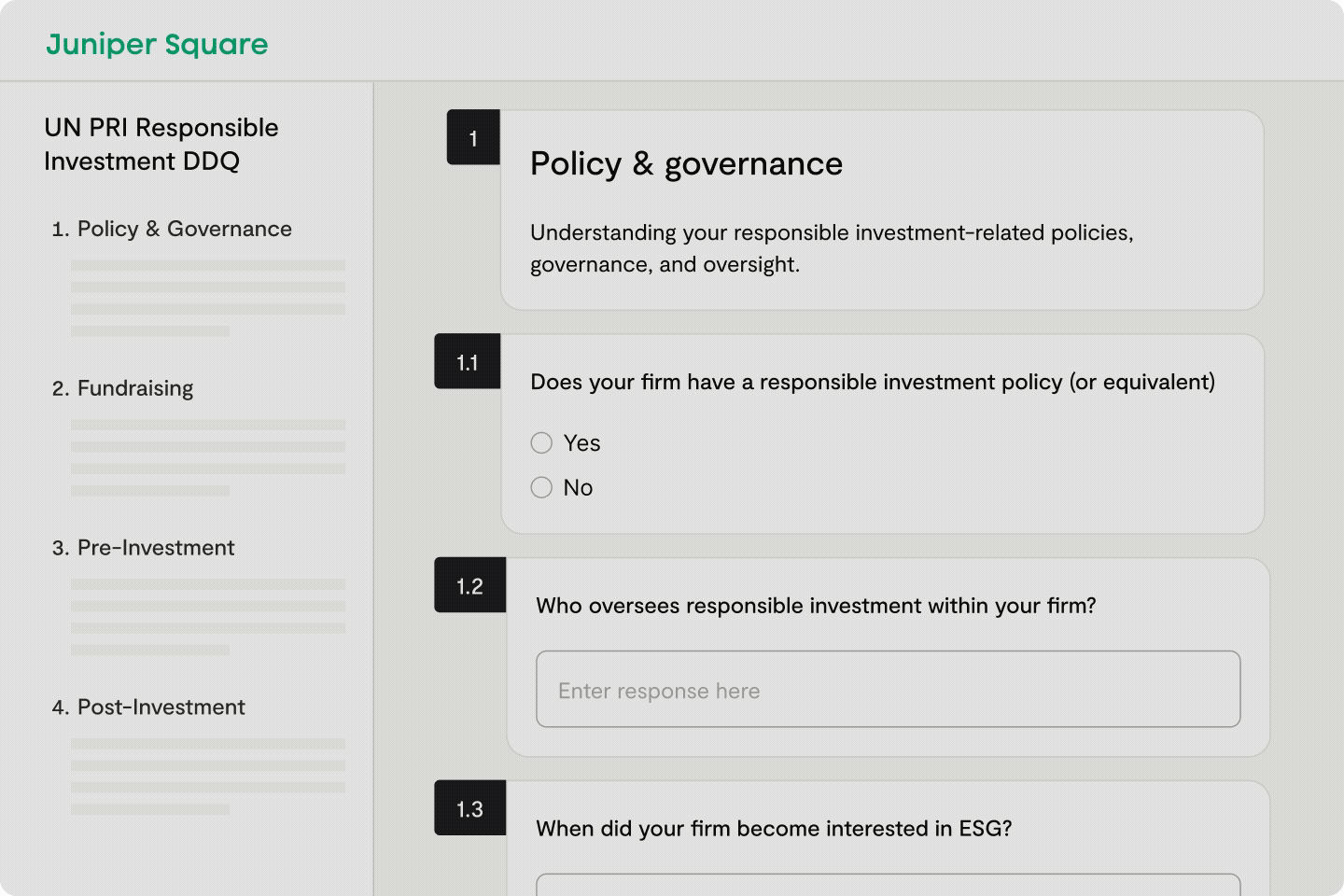Image resolution: width=1344 pixels, height=896 pixels.
Task: Click the section 1 number badge
Action: [x=473, y=138]
